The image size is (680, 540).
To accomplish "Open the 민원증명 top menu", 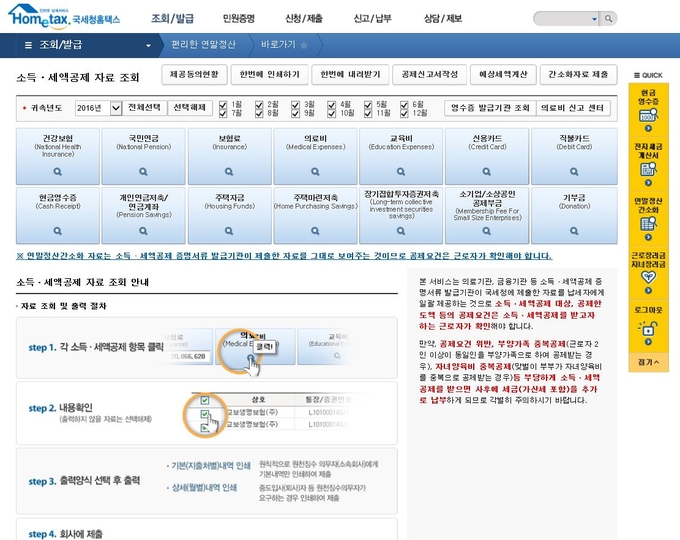I will pos(238,19).
